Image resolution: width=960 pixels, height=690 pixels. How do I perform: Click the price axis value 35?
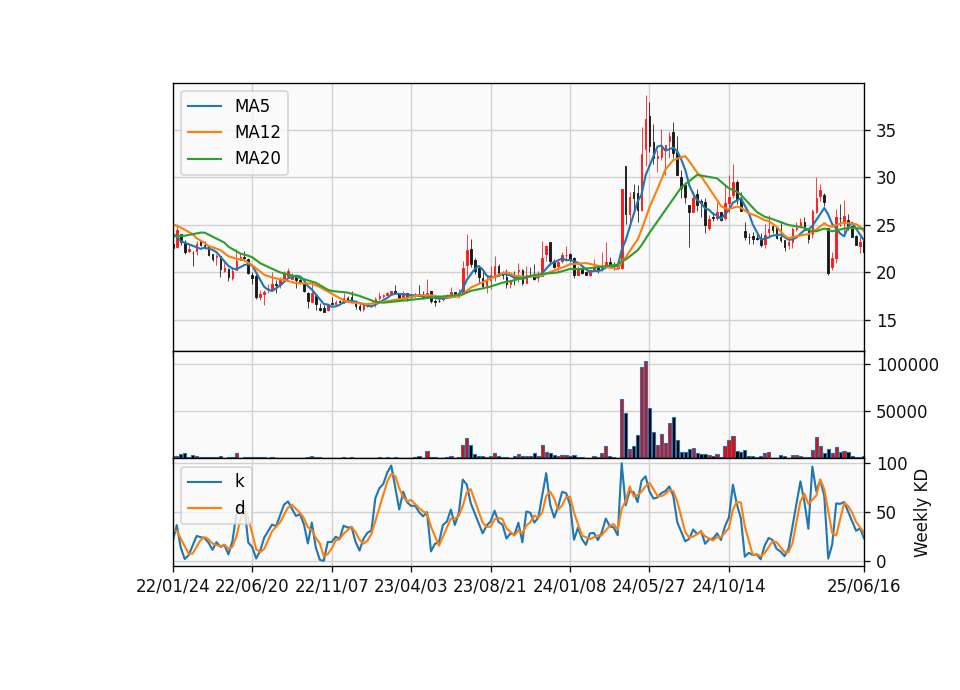coord(887,131)
